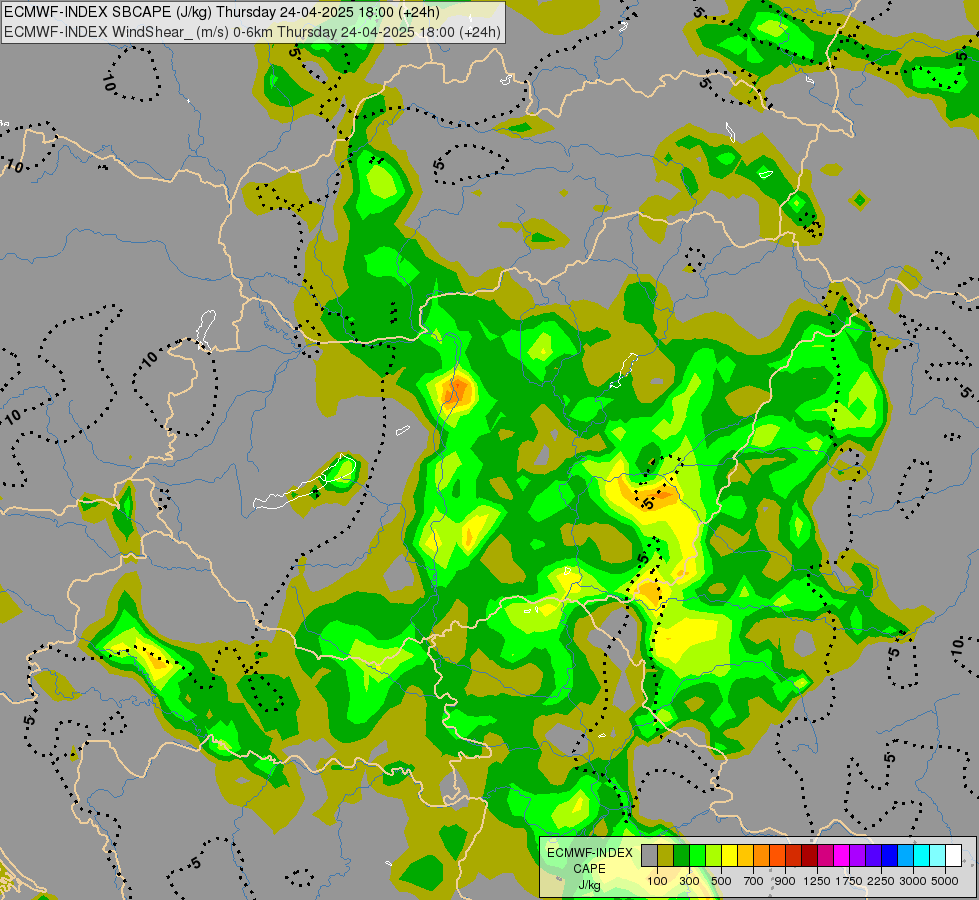Select the dark green legend swatch

[682, 855]
